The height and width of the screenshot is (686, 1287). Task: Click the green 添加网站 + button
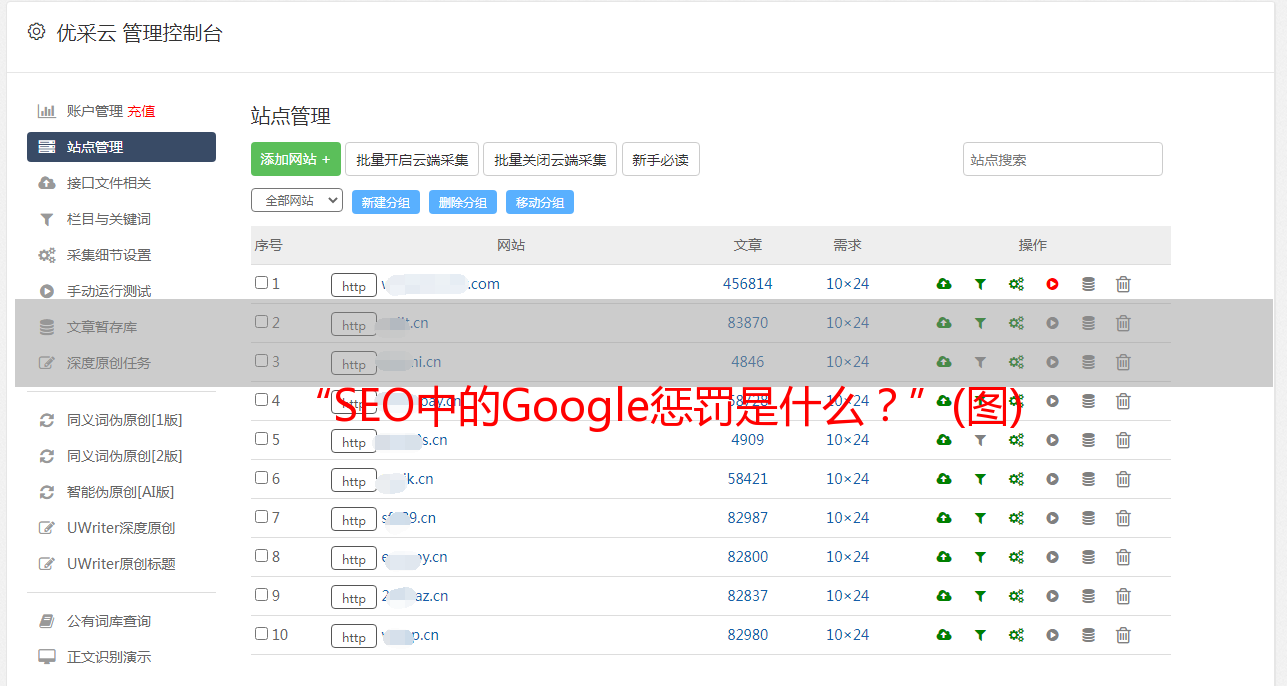click(x=296, y=159)
